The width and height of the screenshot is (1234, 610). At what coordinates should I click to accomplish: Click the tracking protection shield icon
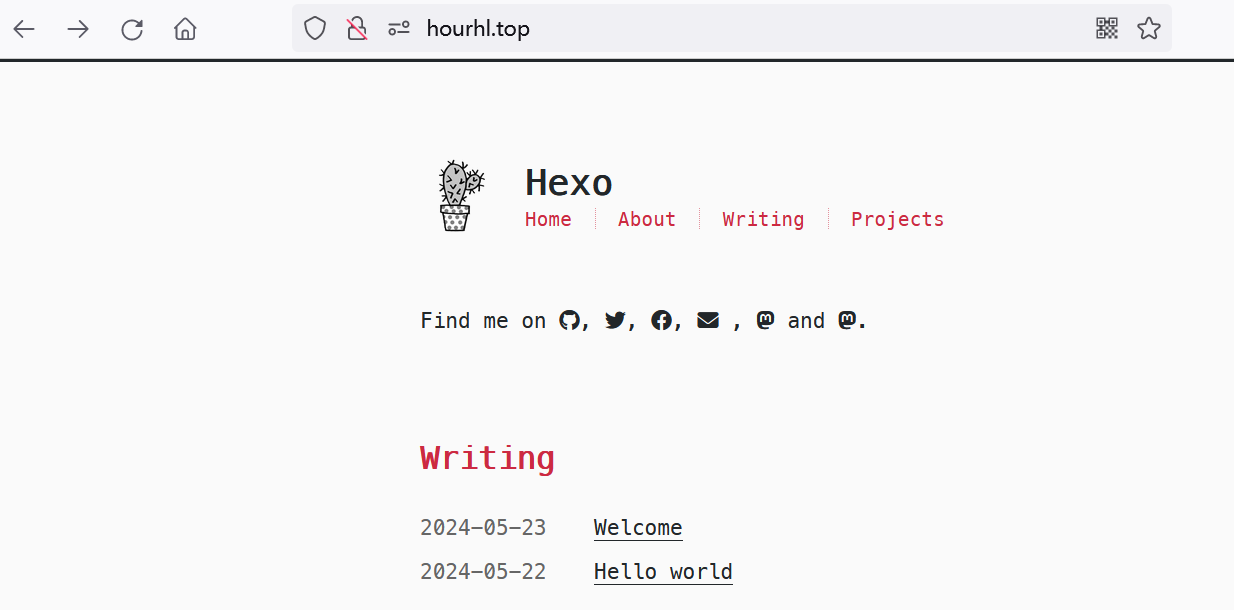[x=314, y=28]
